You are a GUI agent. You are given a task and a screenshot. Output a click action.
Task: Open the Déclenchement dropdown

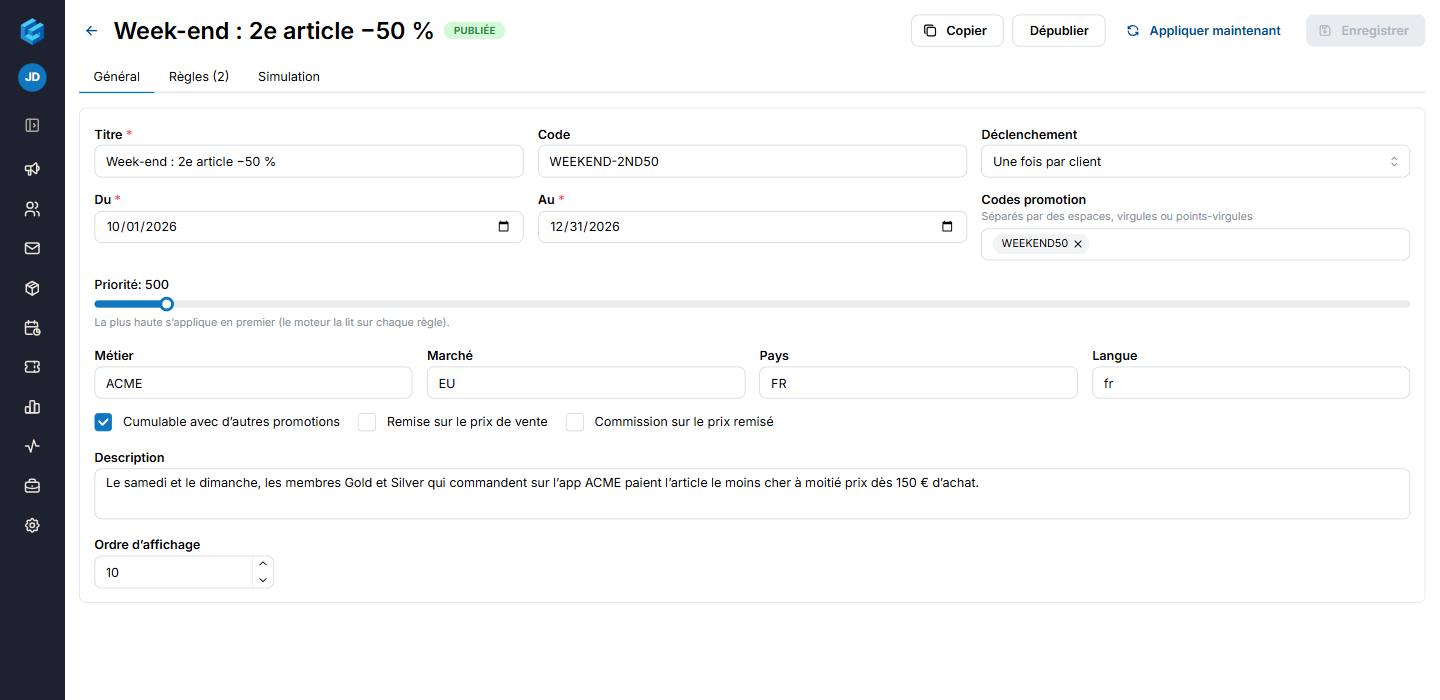pos(1195,161)
